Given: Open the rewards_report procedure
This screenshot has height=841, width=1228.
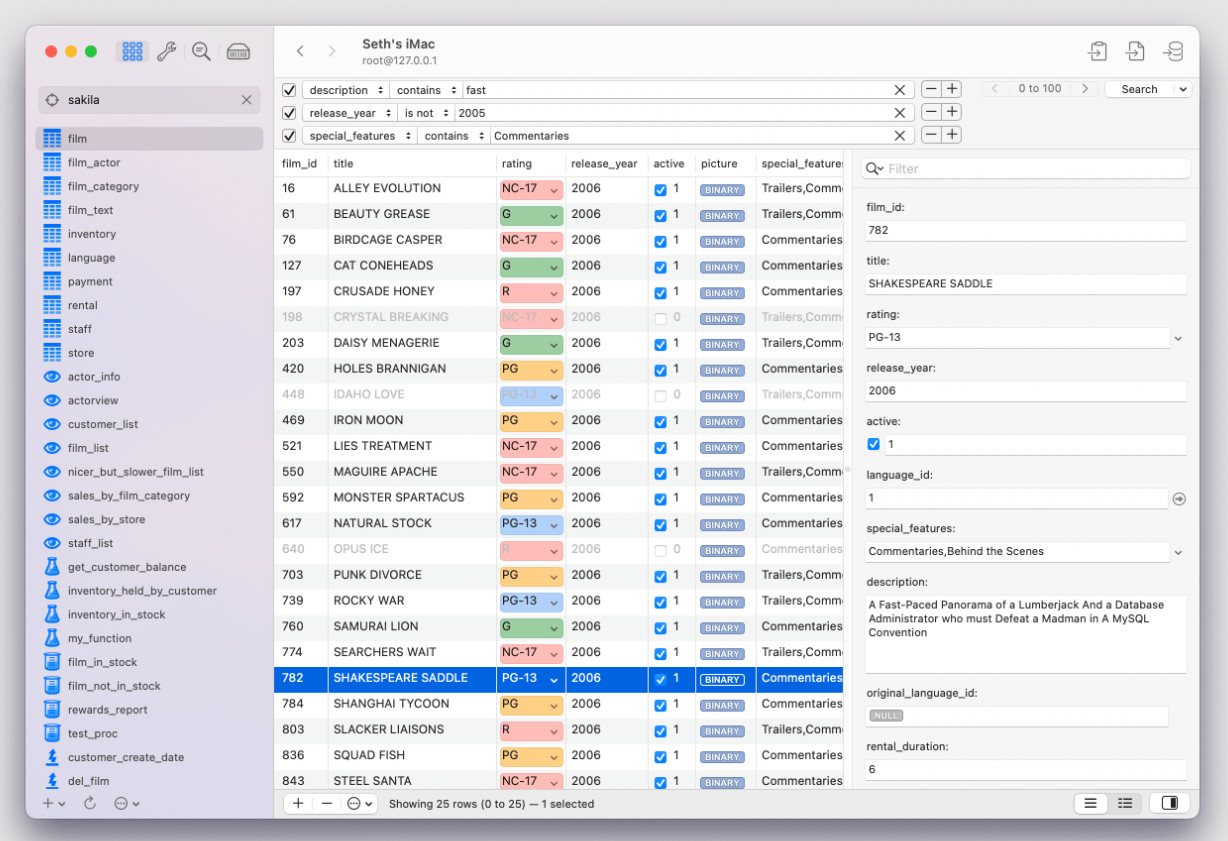Looking at the screenshot, I should [x=107, y=710].
